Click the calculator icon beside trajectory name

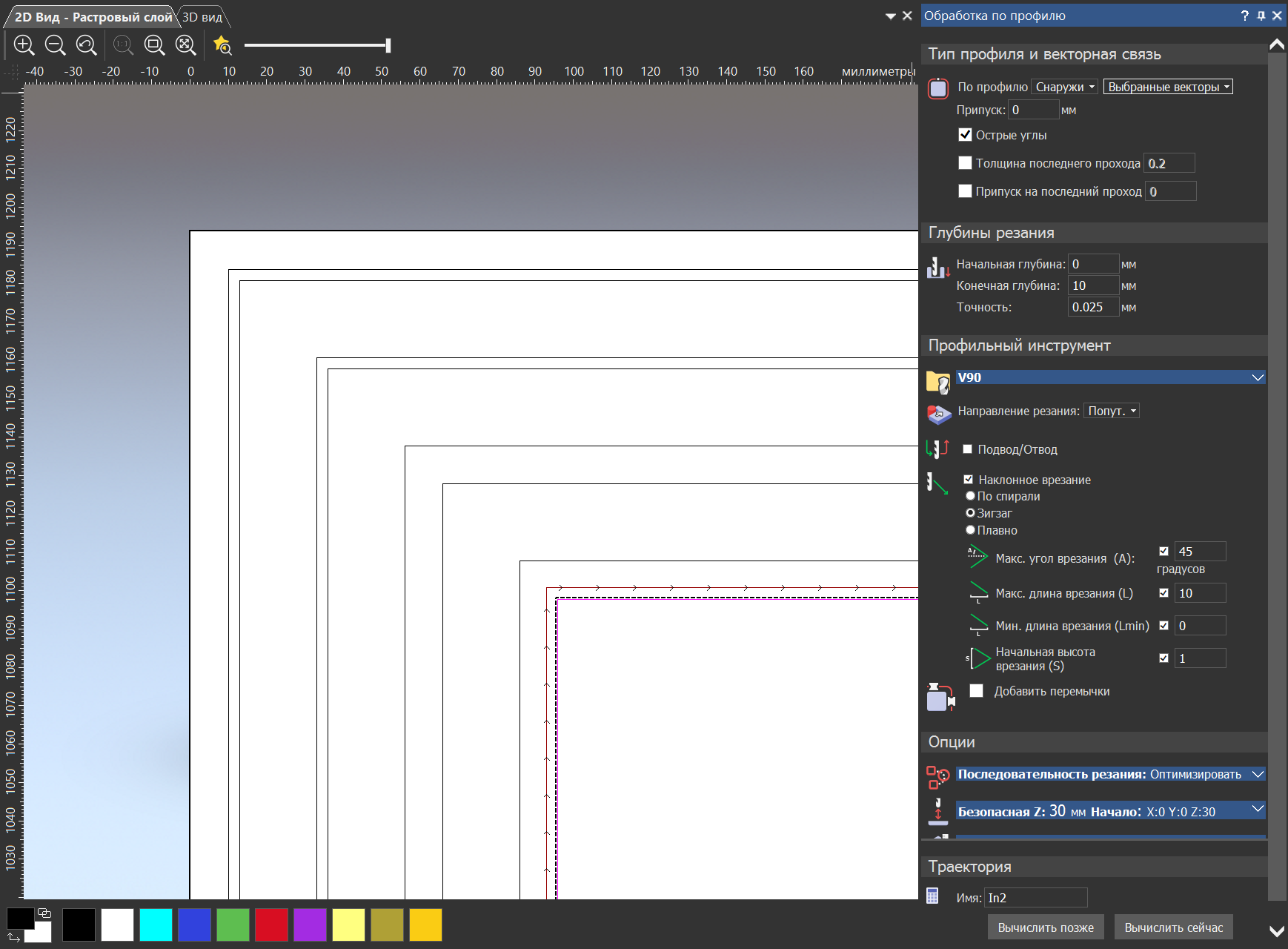(x=933, y=896)
